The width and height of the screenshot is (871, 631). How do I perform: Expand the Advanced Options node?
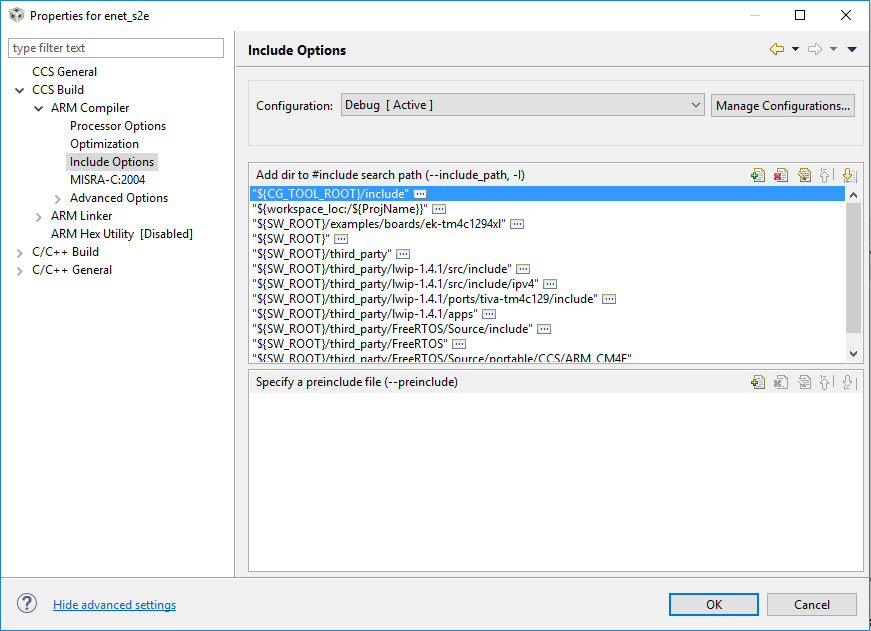(59, 198)
